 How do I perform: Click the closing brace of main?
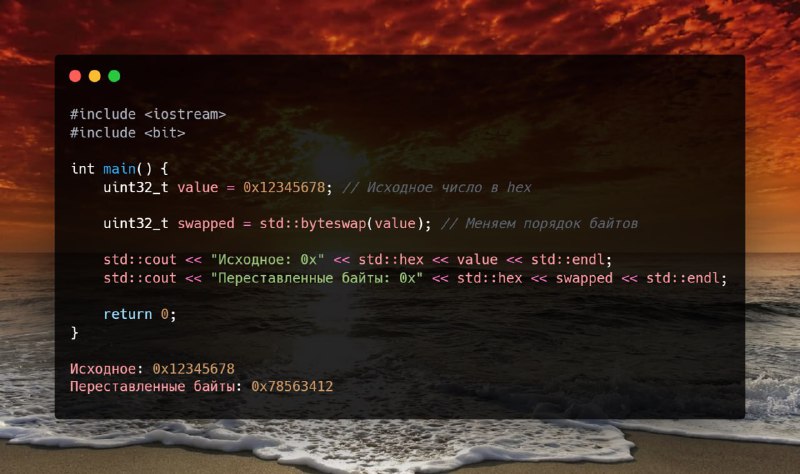pos(74,333)
